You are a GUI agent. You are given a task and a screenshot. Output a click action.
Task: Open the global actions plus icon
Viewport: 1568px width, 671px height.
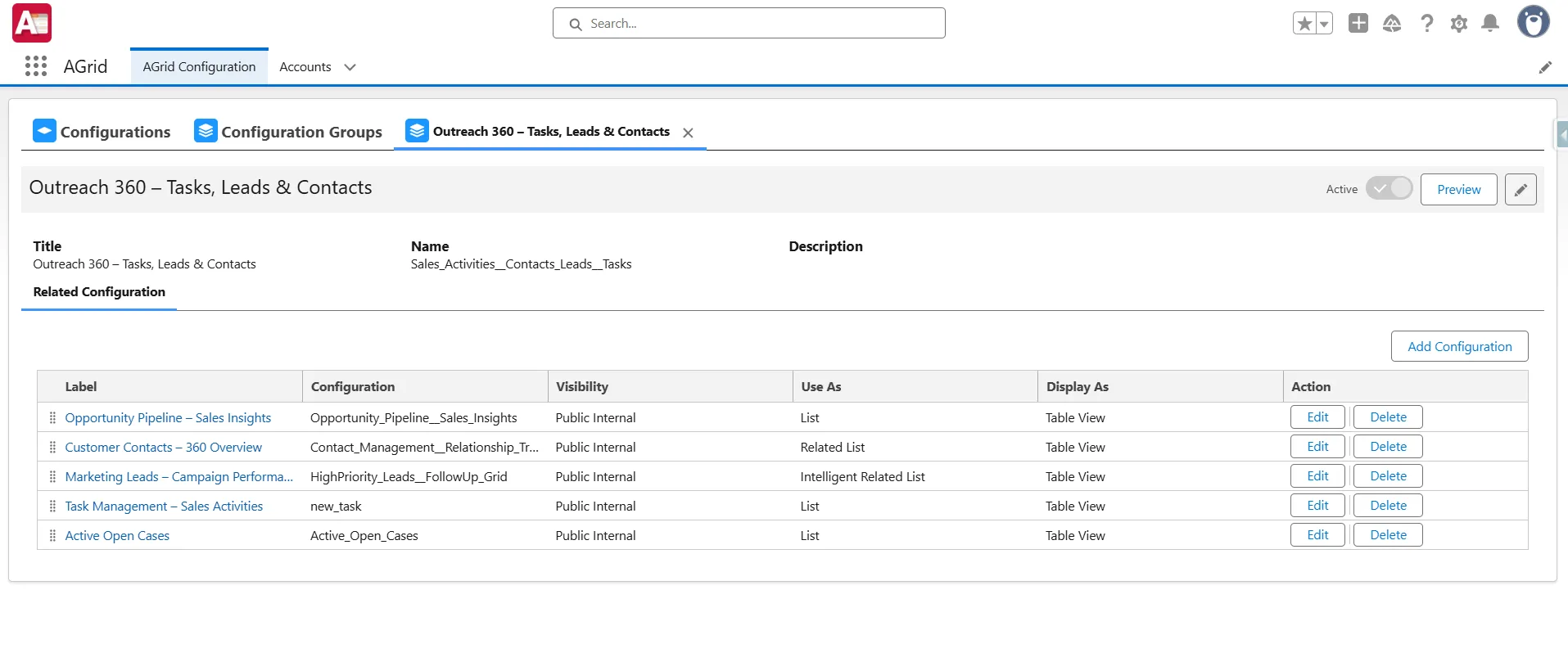(1358, 23)
